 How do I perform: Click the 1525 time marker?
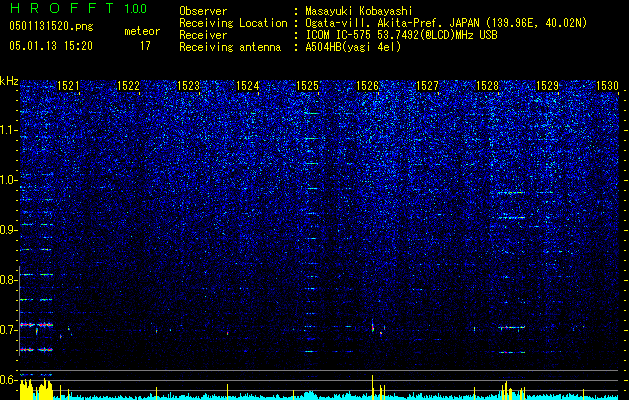307,86
